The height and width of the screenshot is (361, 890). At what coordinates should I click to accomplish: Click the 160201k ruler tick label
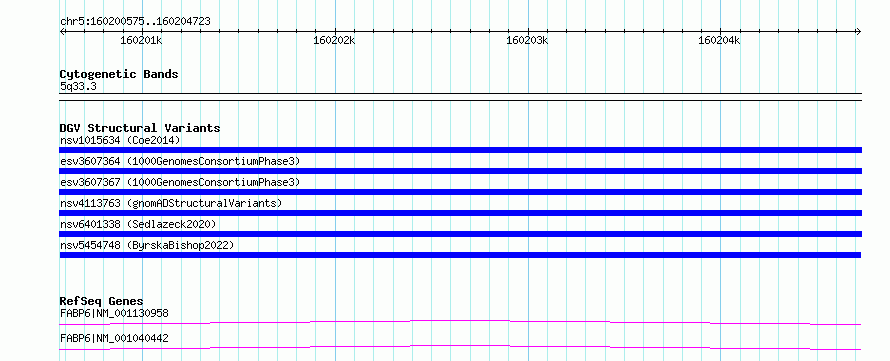141,40
